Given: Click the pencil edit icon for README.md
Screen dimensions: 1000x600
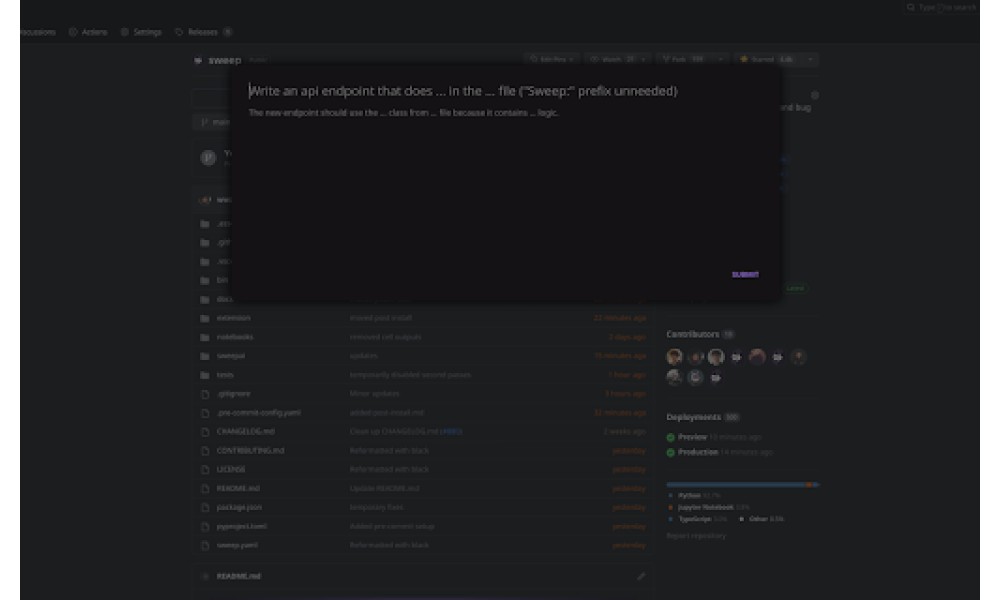Looking at the screenshot, I should (x=641, y=576).
